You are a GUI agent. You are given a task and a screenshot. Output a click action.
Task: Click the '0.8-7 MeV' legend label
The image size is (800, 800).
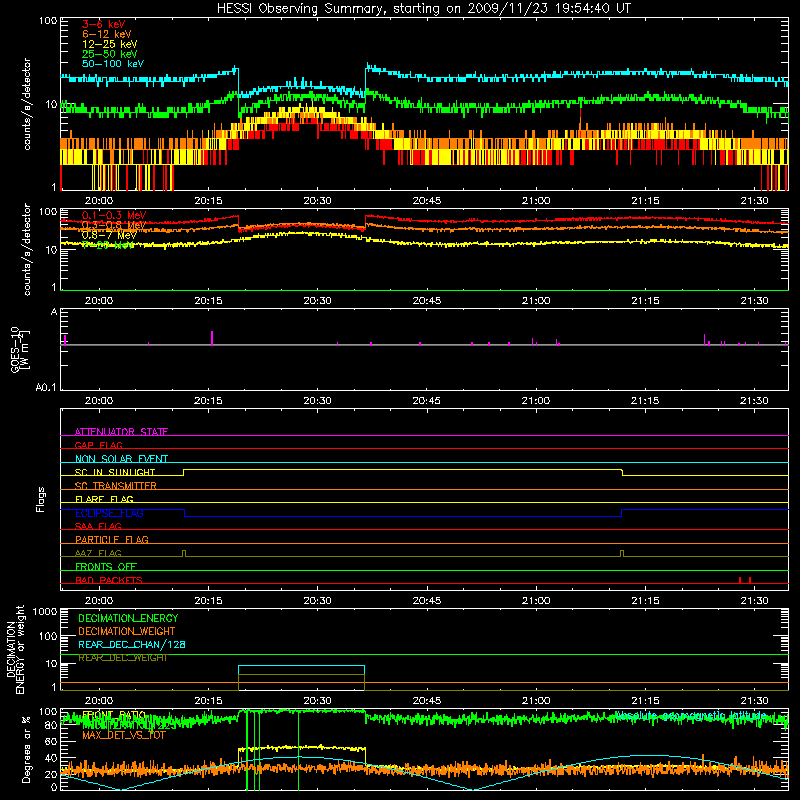(109, 235)
